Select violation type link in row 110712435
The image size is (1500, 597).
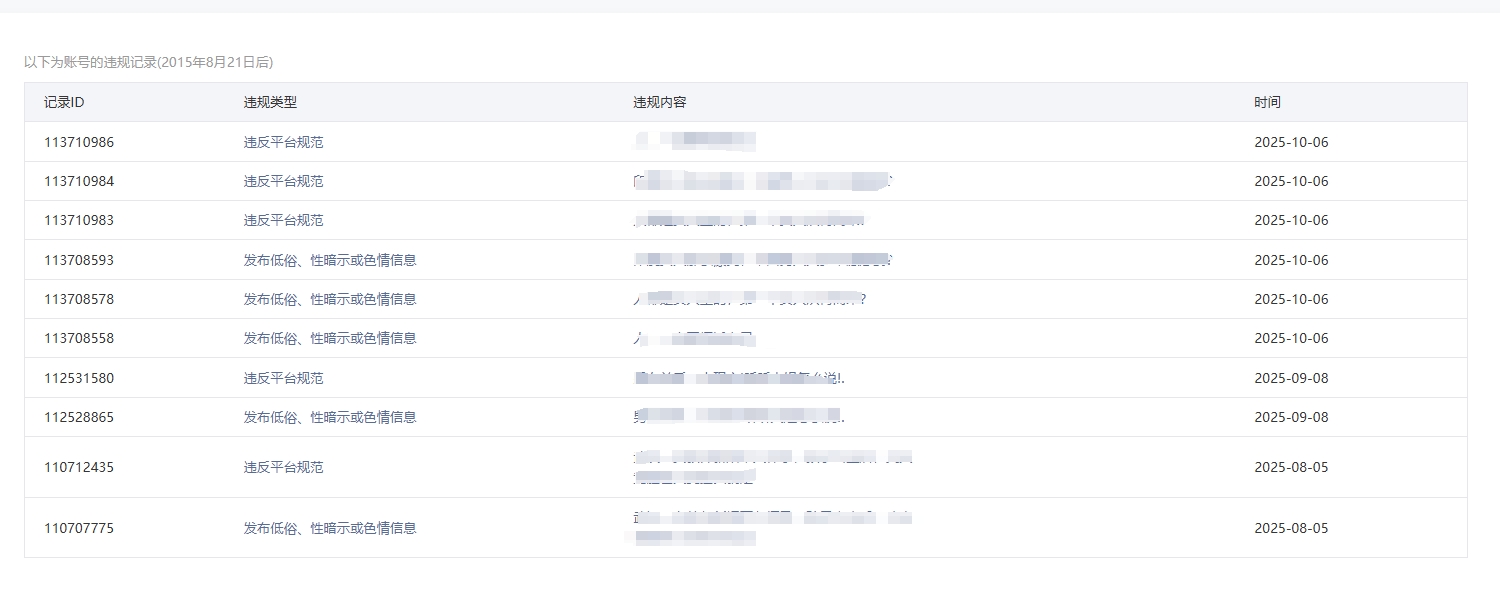(283, 467)
